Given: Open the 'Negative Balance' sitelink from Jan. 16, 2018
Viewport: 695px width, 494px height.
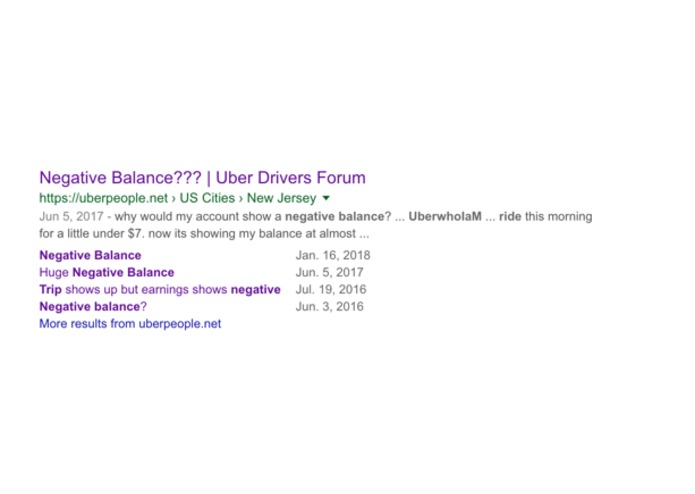Looking at the screenshot, I should pos(90,255).
